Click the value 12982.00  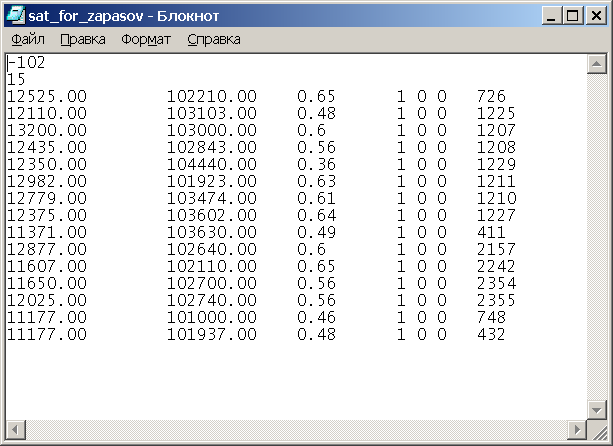point(47,181)
